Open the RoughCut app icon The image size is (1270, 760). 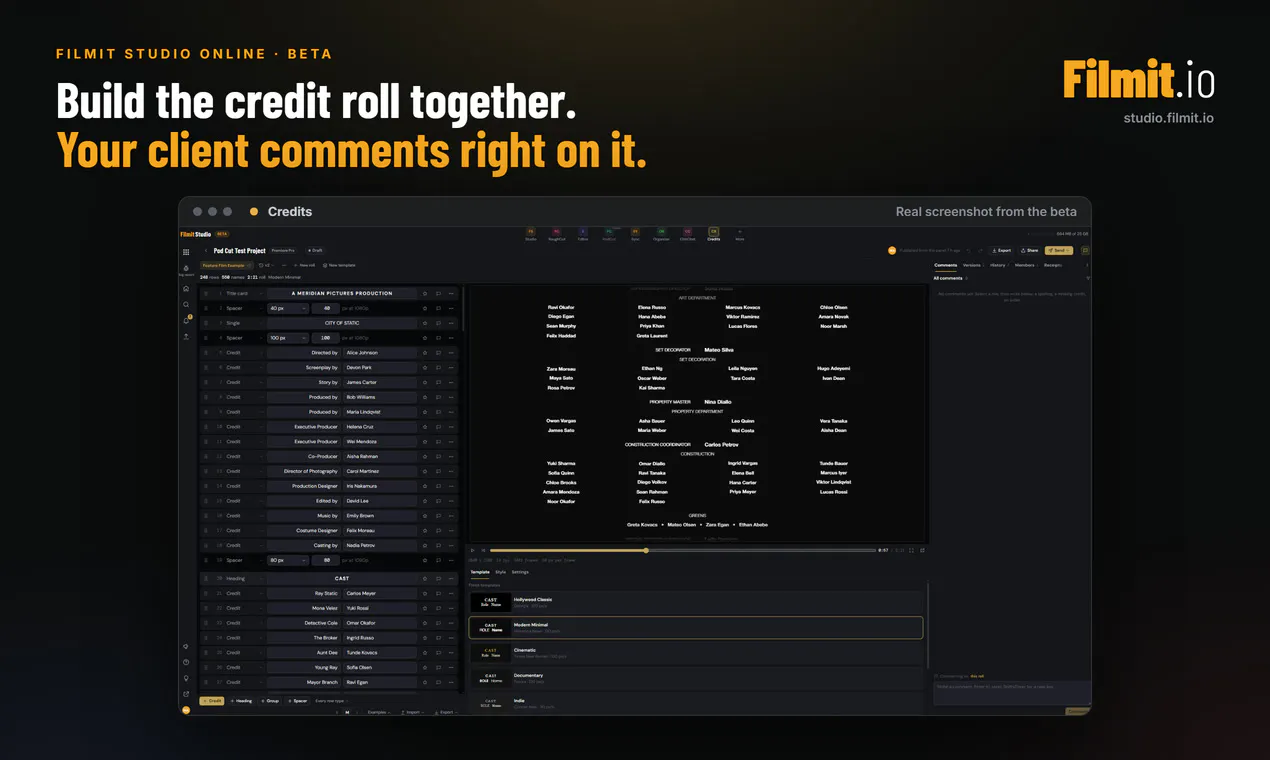point(557,234)
